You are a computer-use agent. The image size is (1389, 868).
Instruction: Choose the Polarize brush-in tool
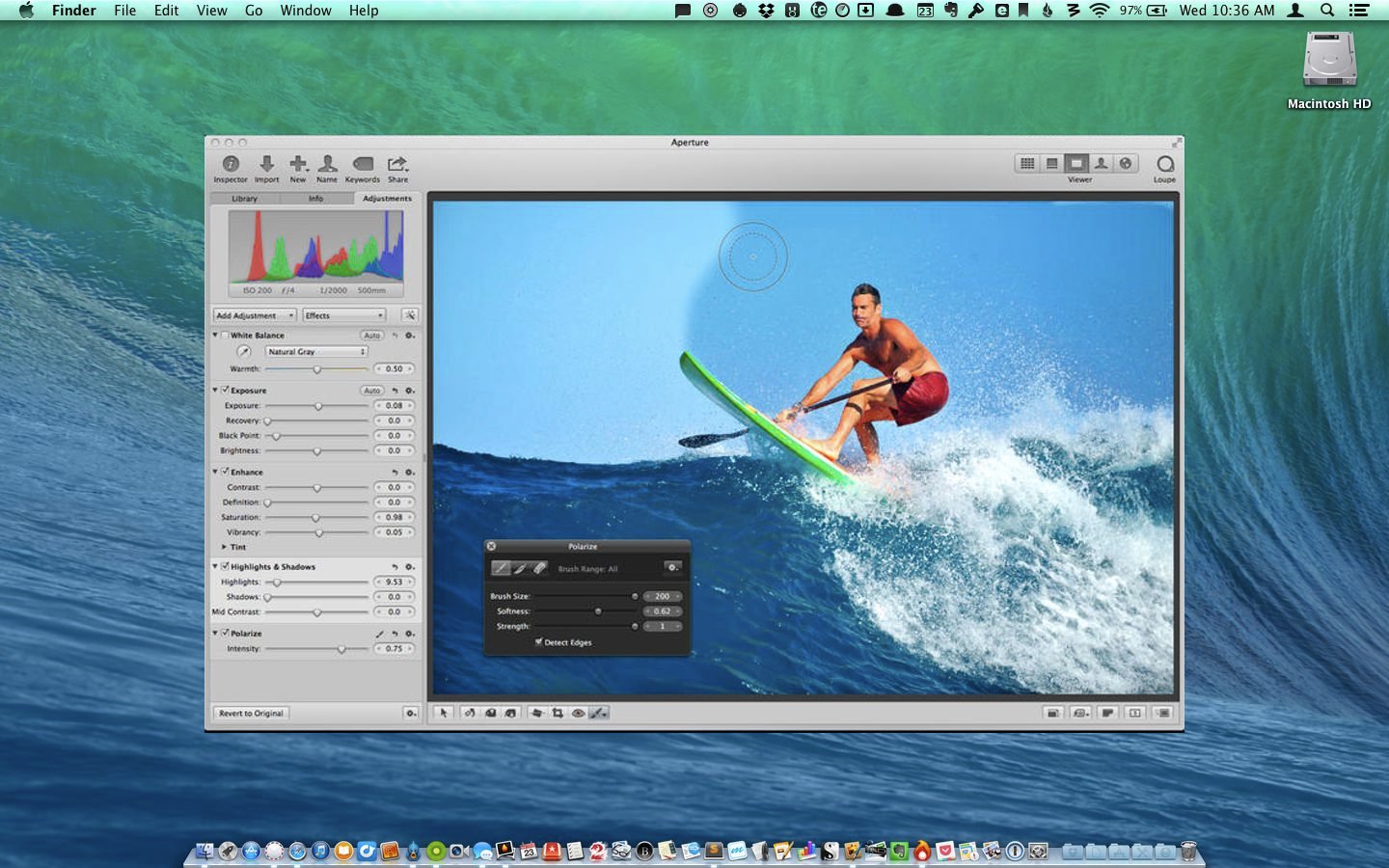click(502, 568)
